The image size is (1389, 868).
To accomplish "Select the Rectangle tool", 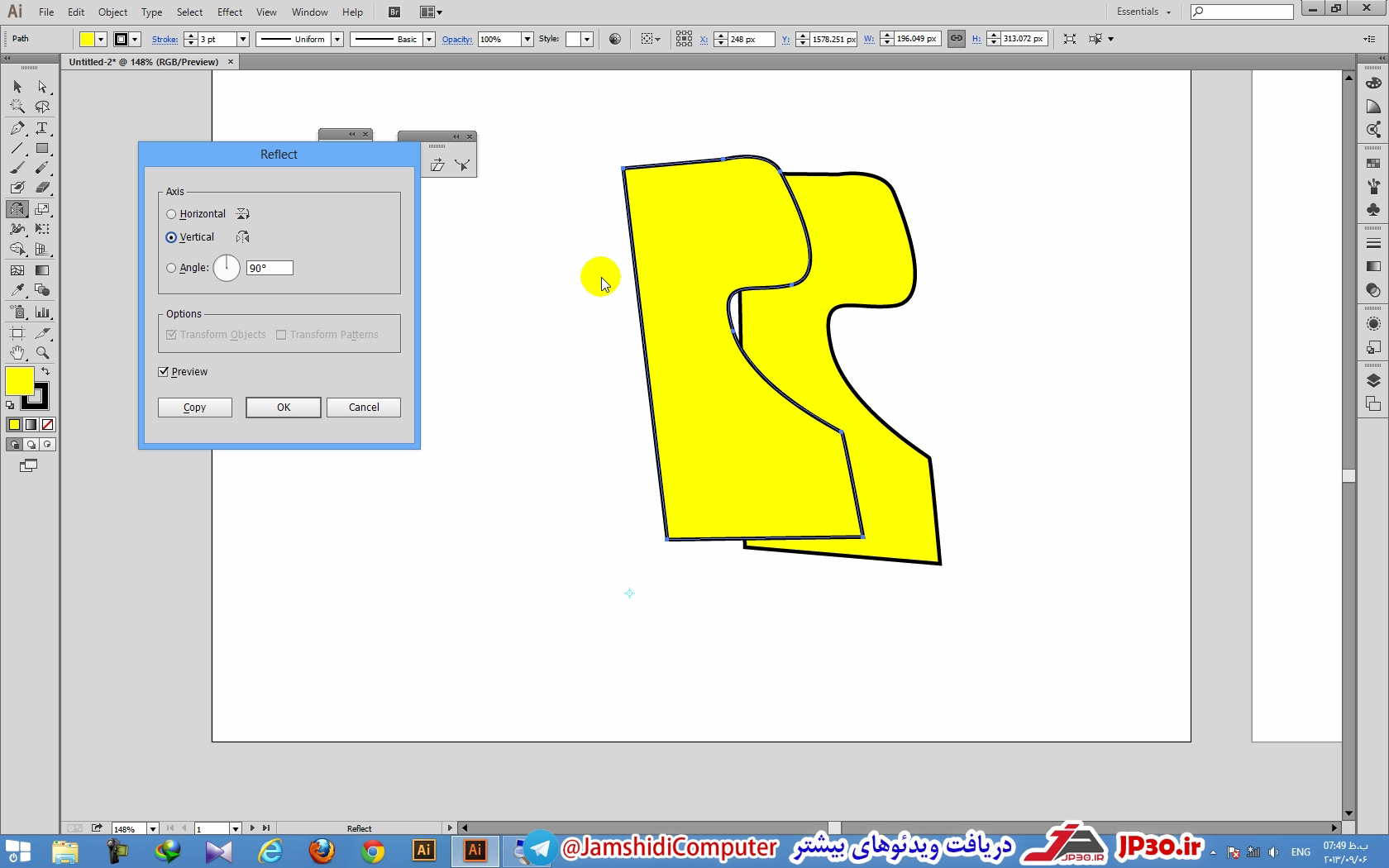I will click(42, 149).
